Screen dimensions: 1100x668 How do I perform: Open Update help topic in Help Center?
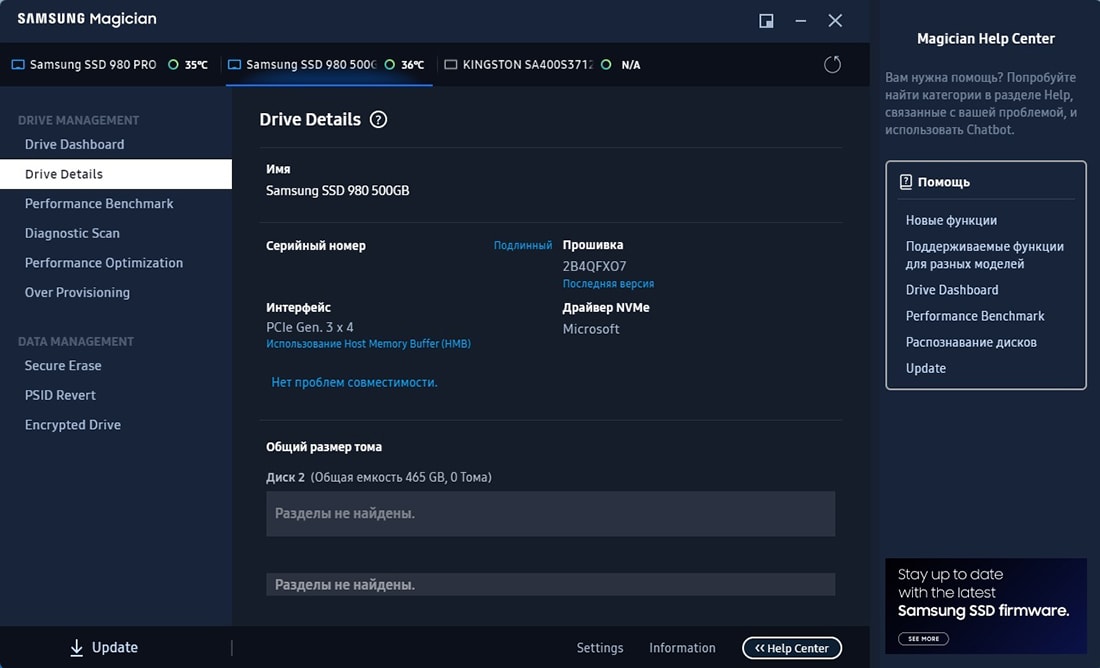tap(925, 368)
